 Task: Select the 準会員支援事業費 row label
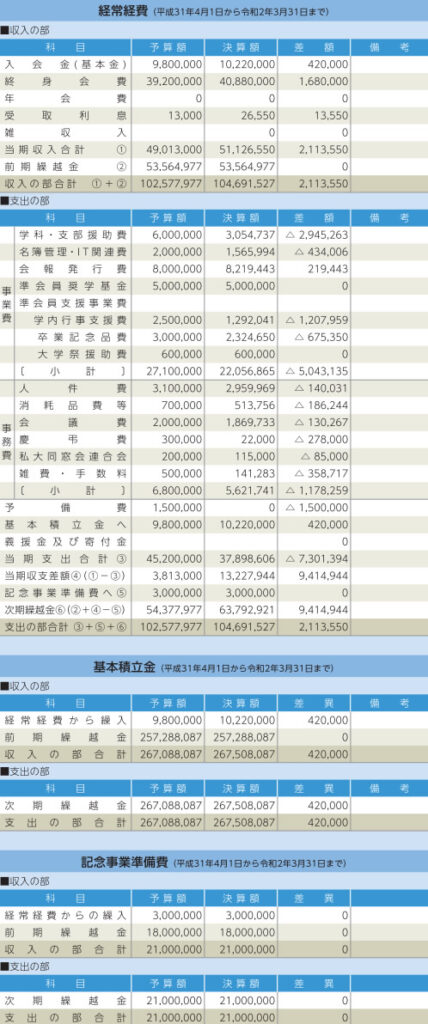pos(73,303)
